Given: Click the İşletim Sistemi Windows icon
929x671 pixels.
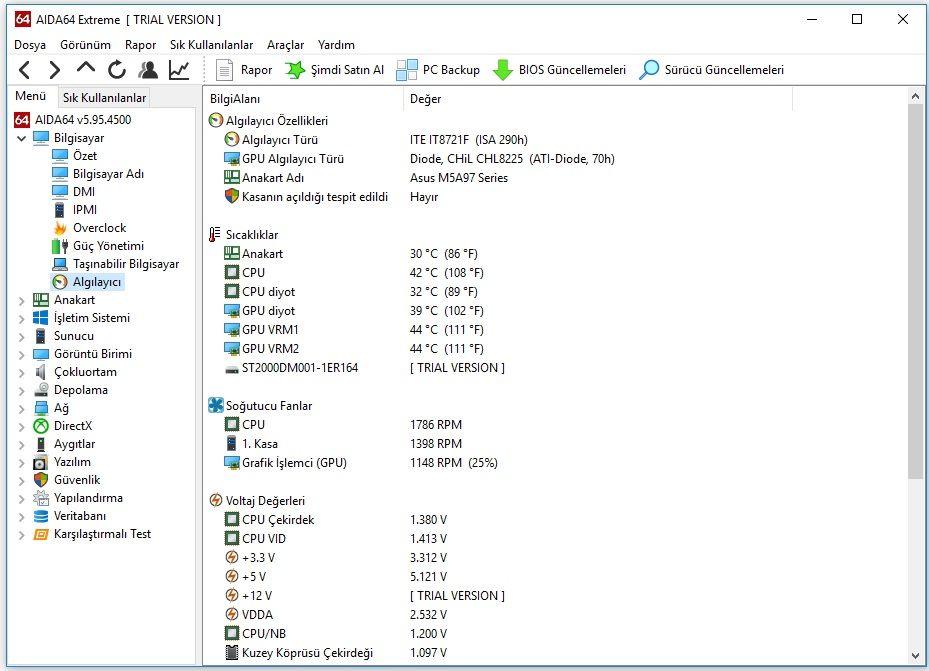Looking at the screenshot, I should pyautogui.click(x=41, y=318).
